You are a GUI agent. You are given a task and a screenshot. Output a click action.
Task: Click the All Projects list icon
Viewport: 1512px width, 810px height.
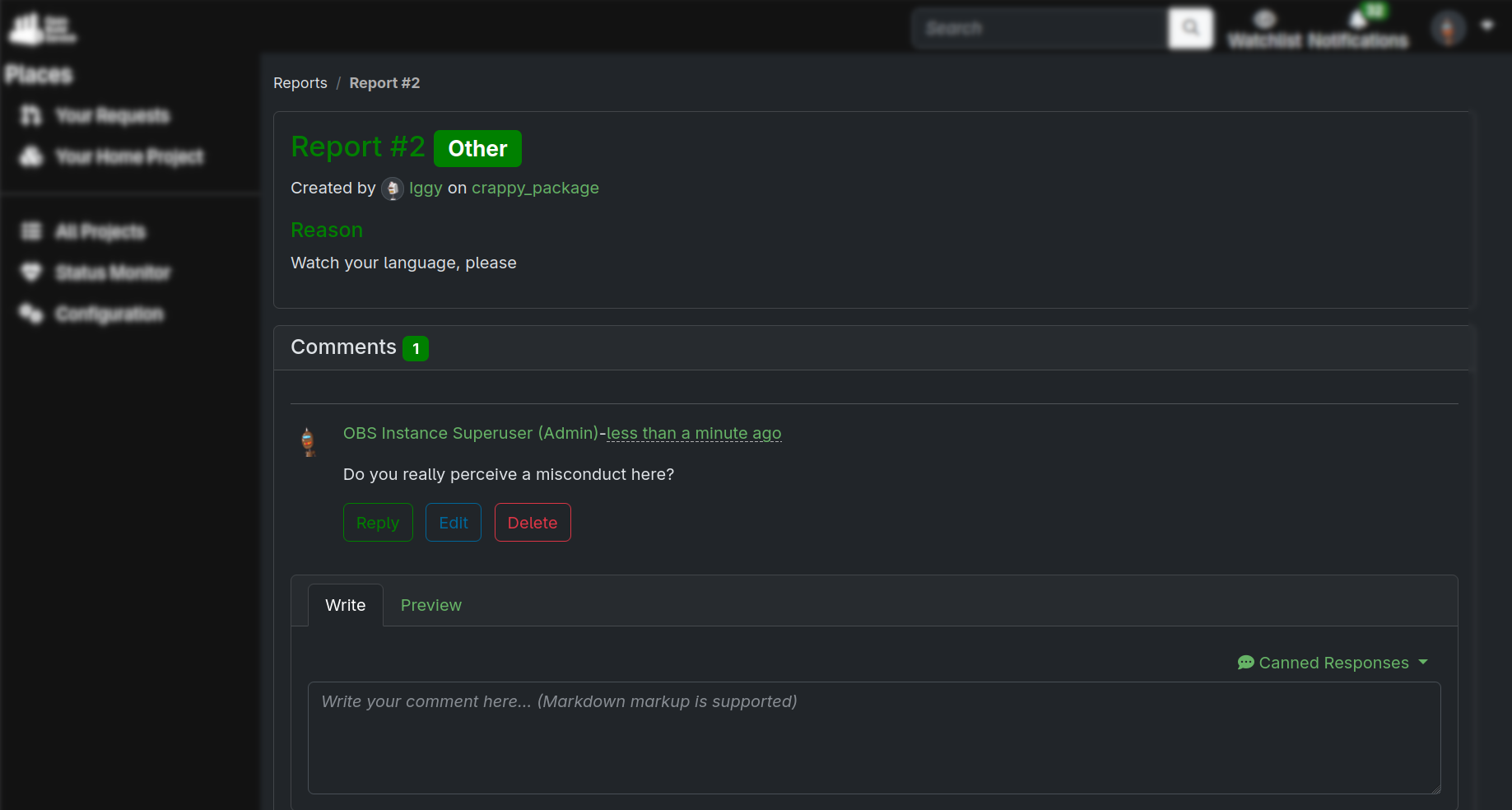tap(31, 231)
